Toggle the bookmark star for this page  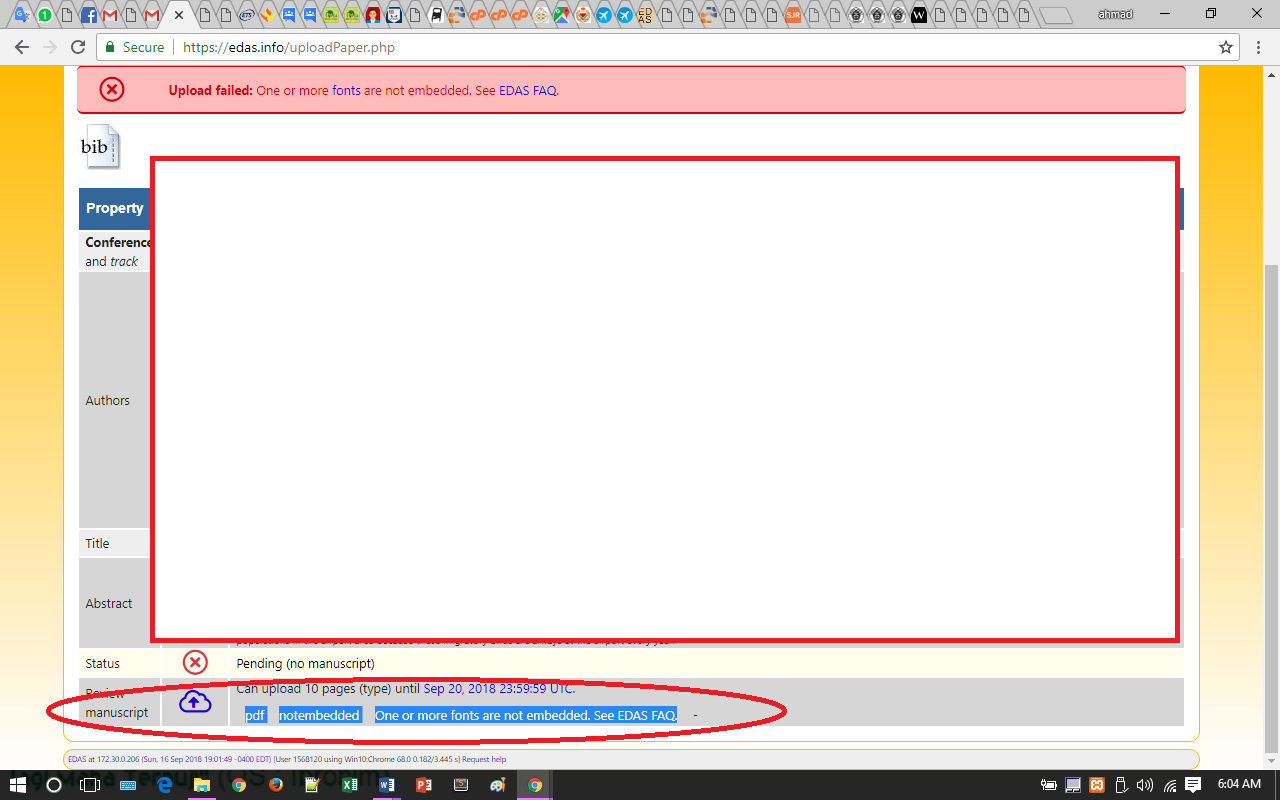point(1225,46)
